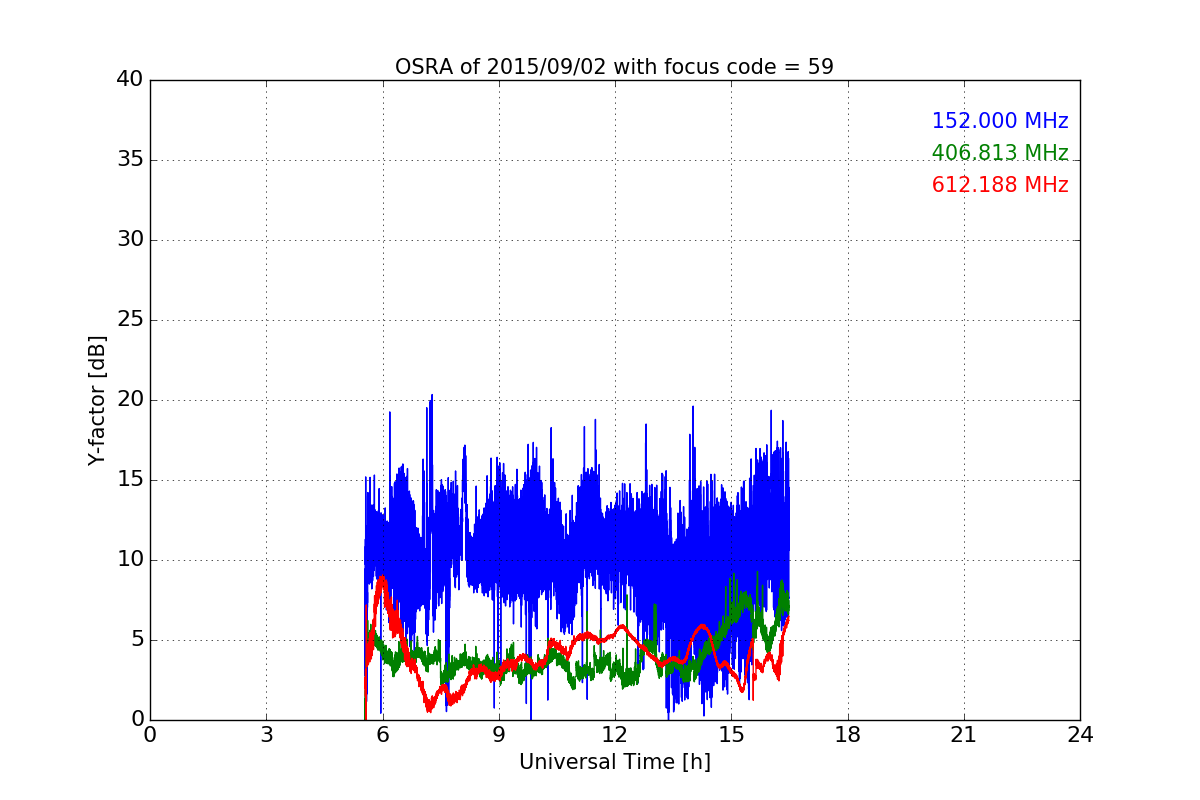This screenshot has width=1200, height=800.
Task: Click the y-axis tick label '15'
Action: [130, 480]
